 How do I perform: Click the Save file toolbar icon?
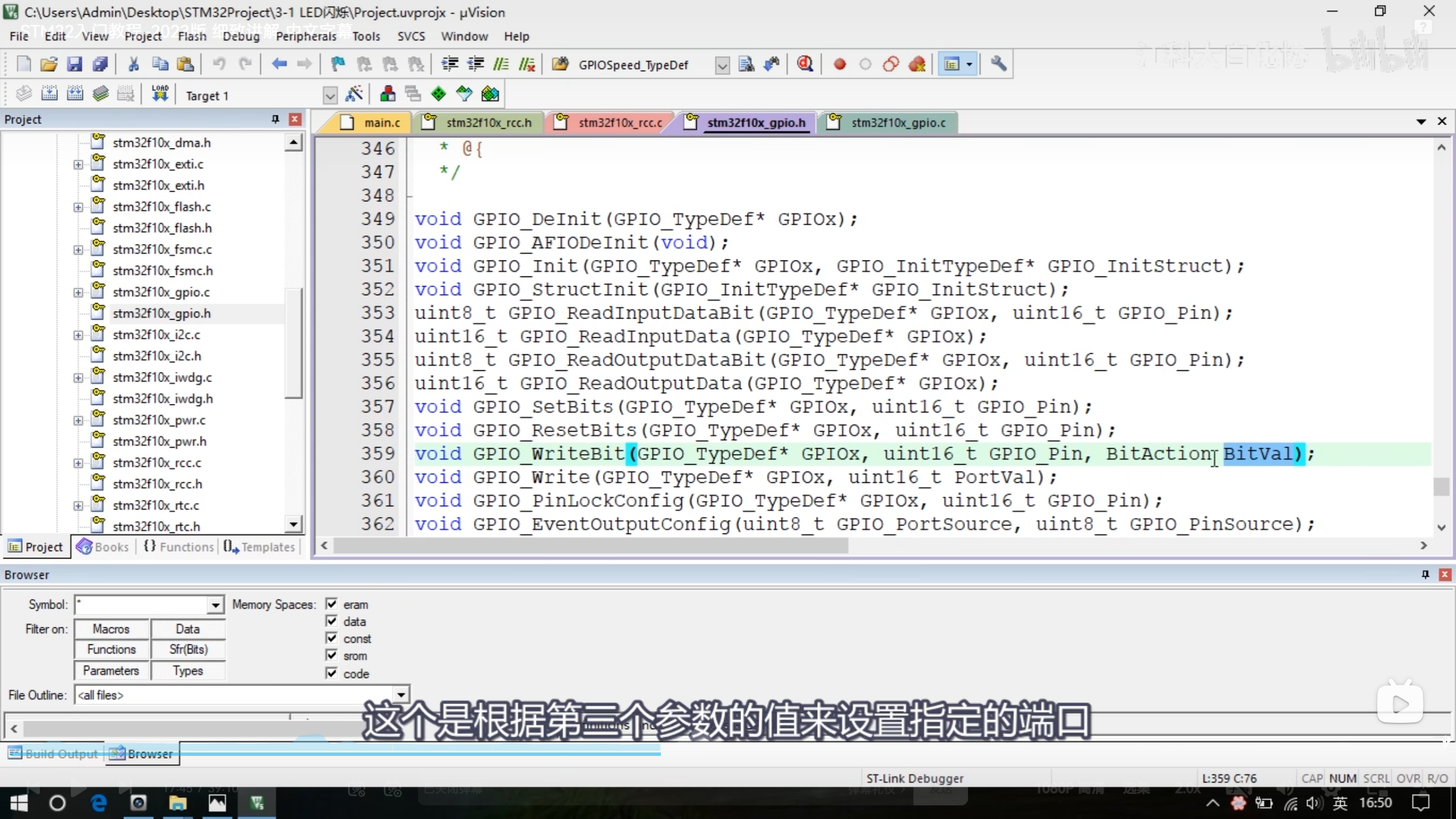(x=75, y=64)
